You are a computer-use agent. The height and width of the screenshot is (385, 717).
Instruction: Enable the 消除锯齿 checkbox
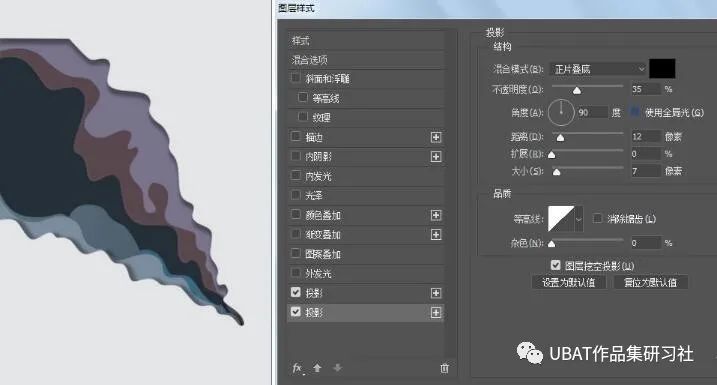(x=598, y=218)
